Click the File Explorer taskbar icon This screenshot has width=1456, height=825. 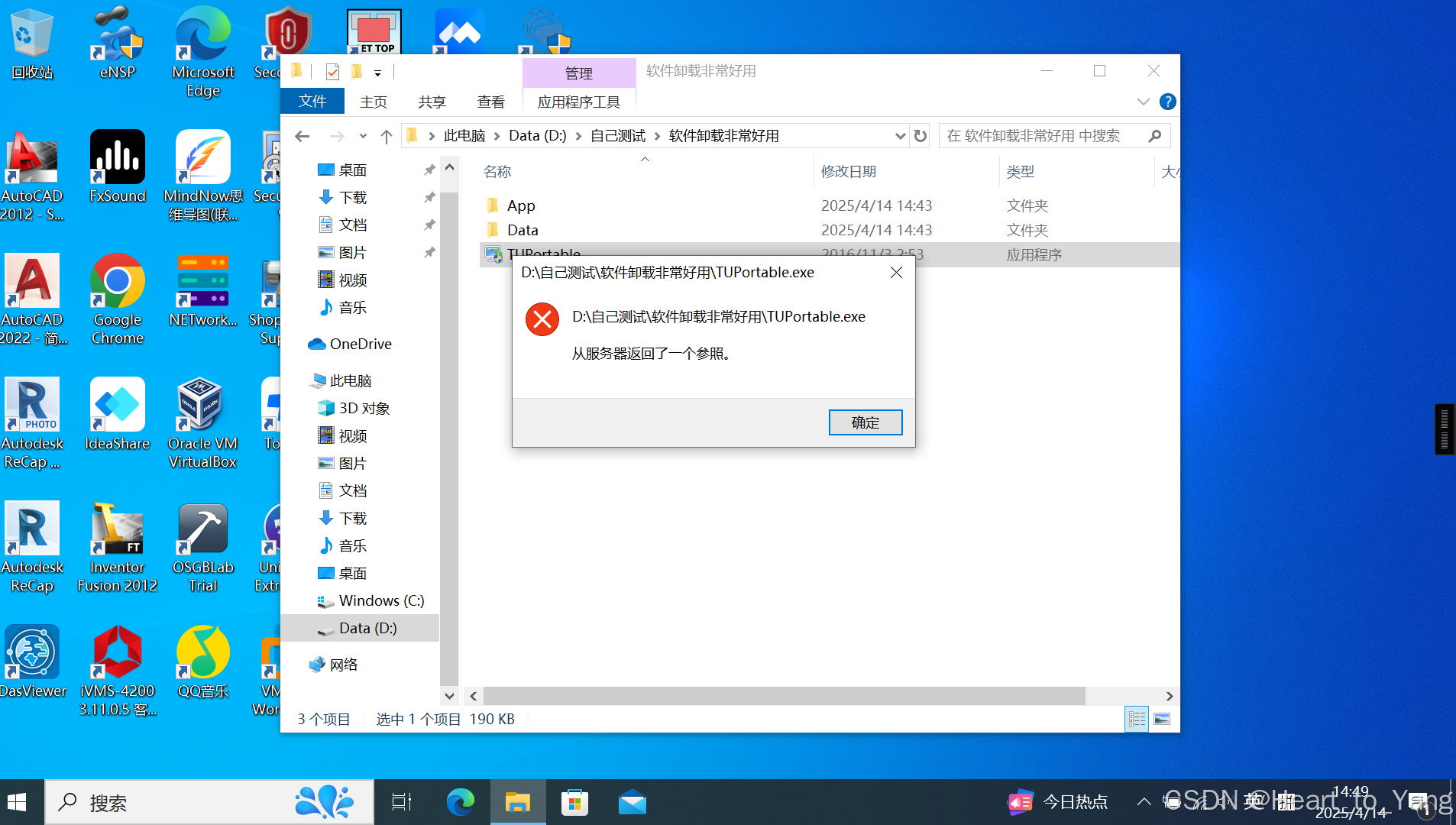point(517,802)
